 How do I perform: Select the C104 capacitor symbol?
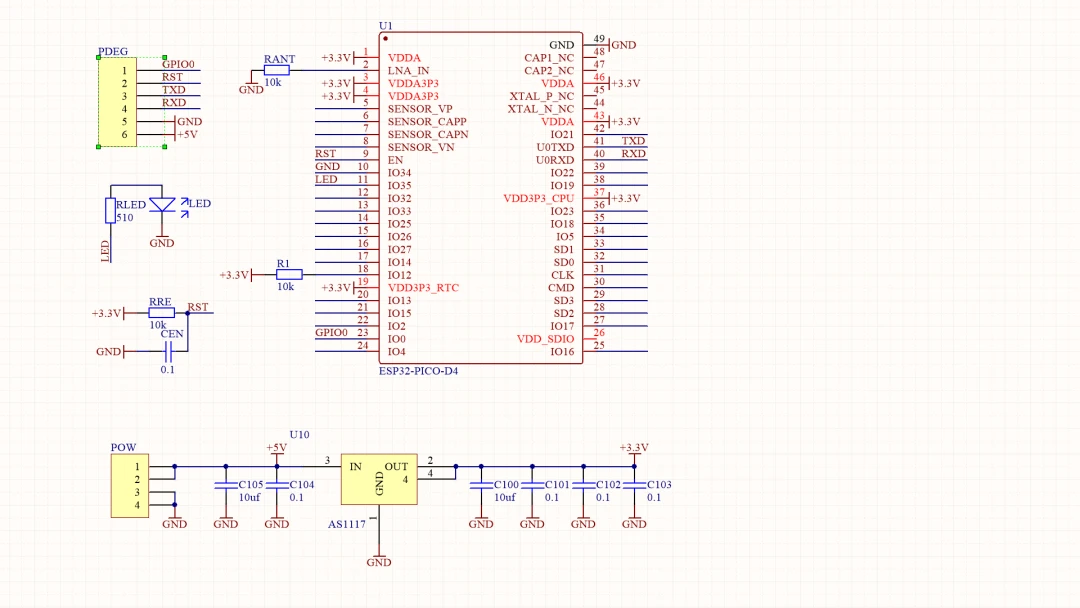277,485
